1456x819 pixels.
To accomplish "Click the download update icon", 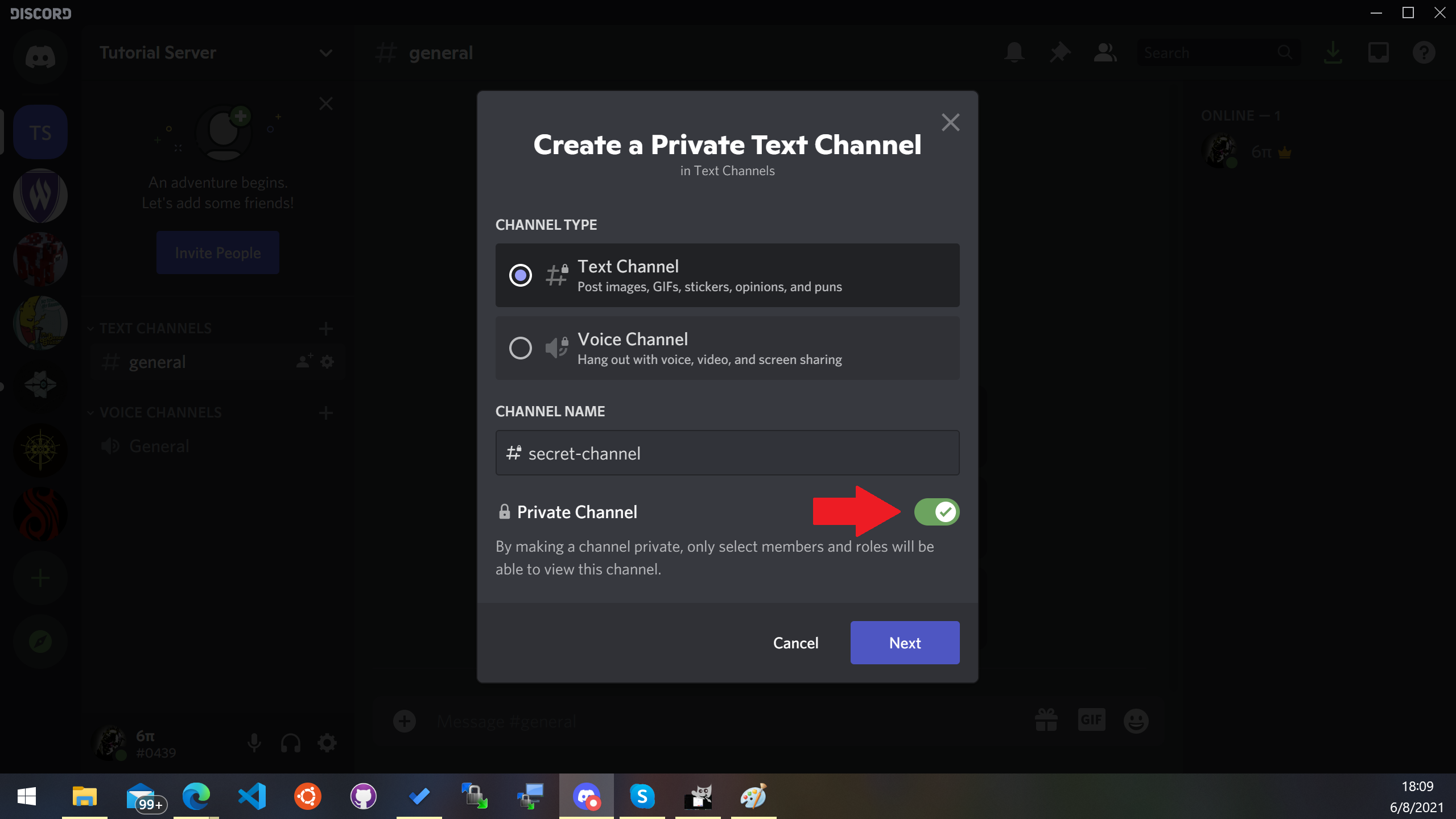I will 1333,52.
